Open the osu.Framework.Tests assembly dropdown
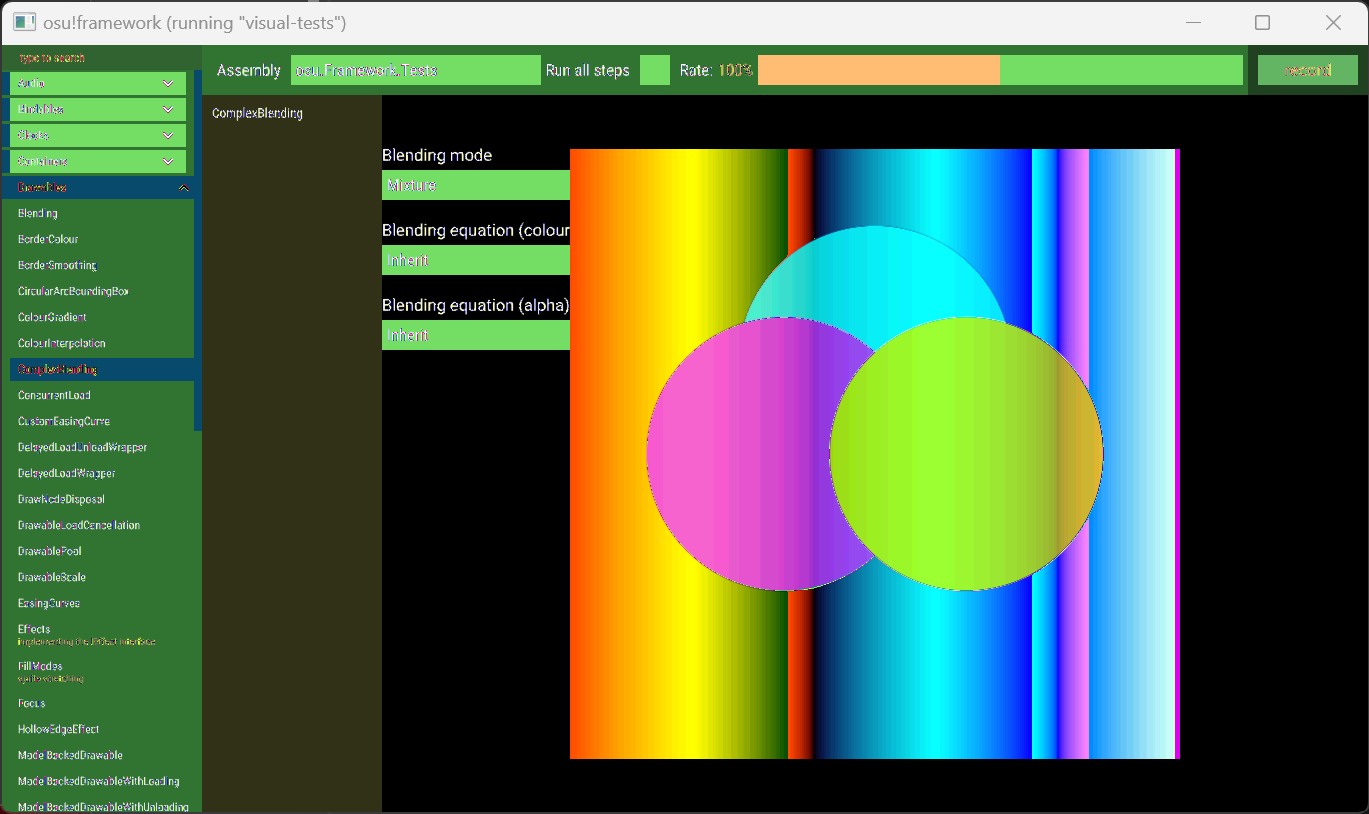 pos(415,70)
